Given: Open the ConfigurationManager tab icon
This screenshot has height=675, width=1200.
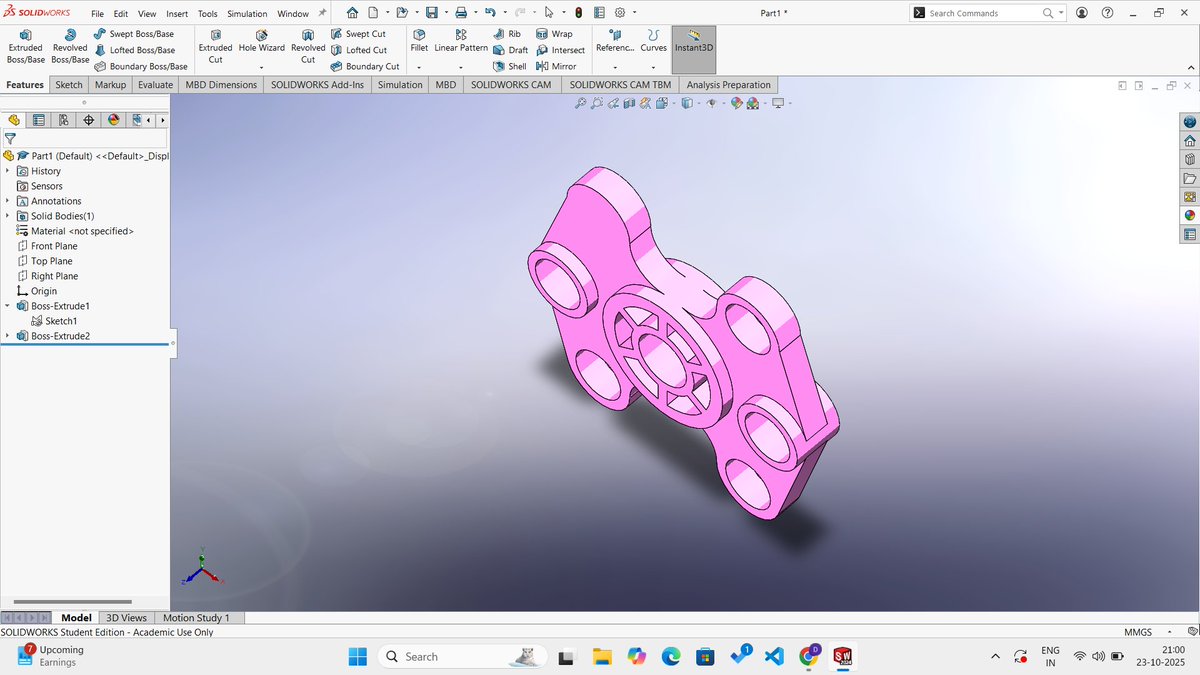Looking at the screenshot, I should coord(64,120).
